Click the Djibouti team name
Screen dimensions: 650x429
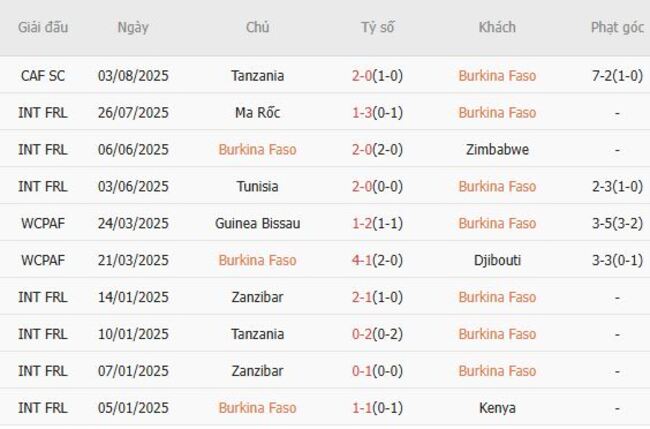click(497, 260)
